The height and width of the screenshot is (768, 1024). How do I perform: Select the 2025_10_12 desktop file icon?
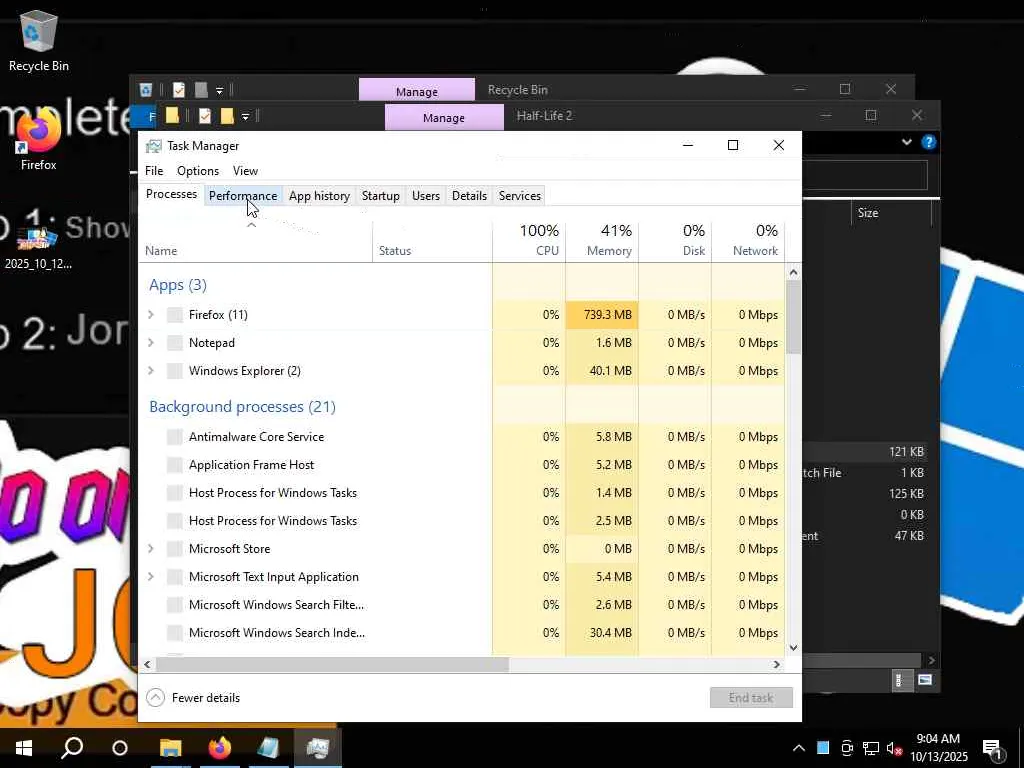tap(38, 247)
